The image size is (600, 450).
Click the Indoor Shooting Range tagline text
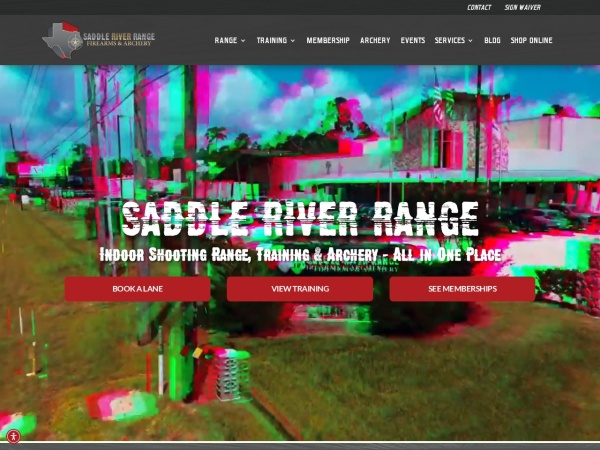(x=300, y=254)
